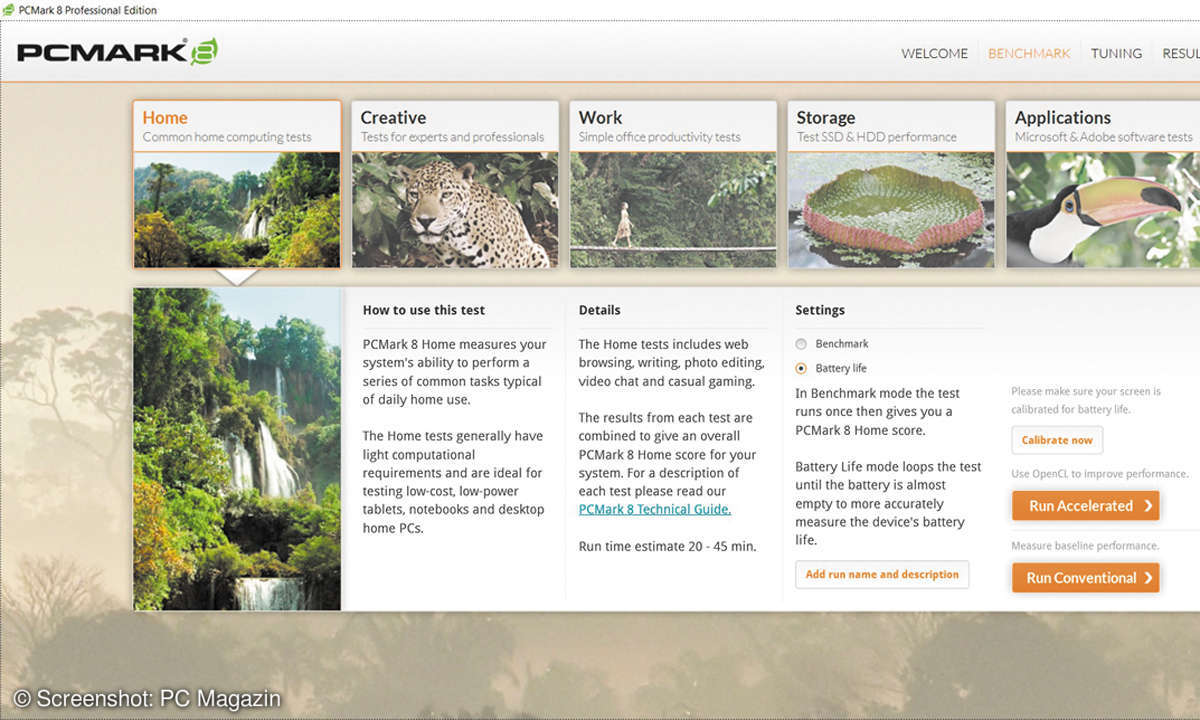Click the Calibrate now button
This screenshot has height=720, width=1200.
click(x=1057, y=440)
